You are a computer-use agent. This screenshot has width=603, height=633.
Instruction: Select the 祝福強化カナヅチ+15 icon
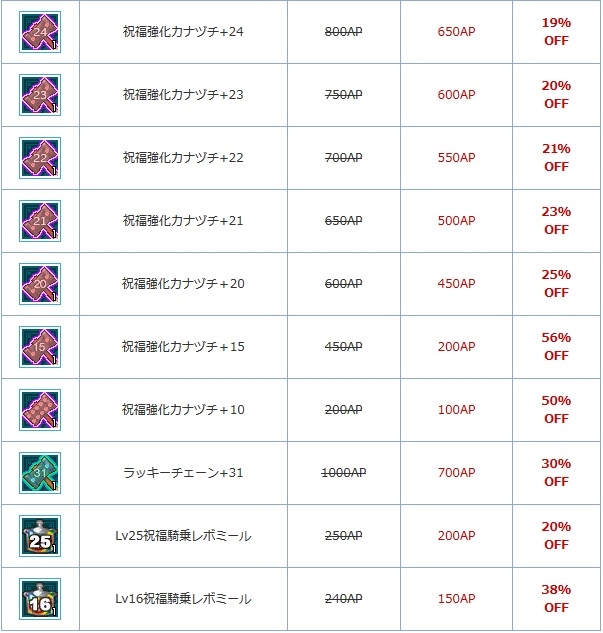click(40, 347)
